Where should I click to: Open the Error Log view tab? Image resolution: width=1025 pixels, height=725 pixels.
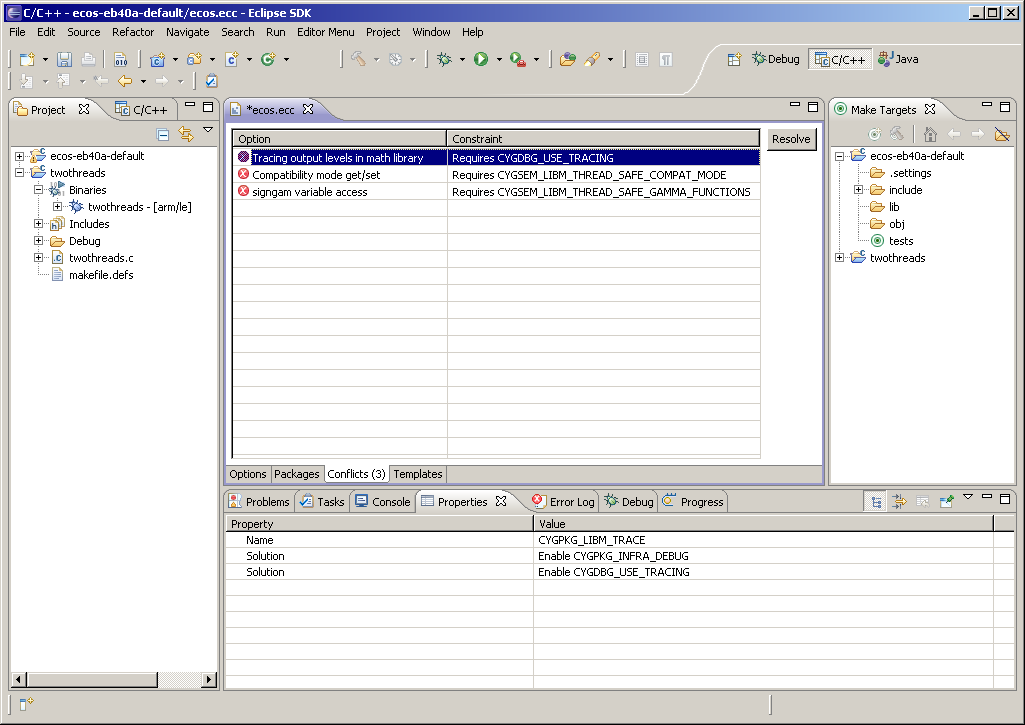[563, 502]
